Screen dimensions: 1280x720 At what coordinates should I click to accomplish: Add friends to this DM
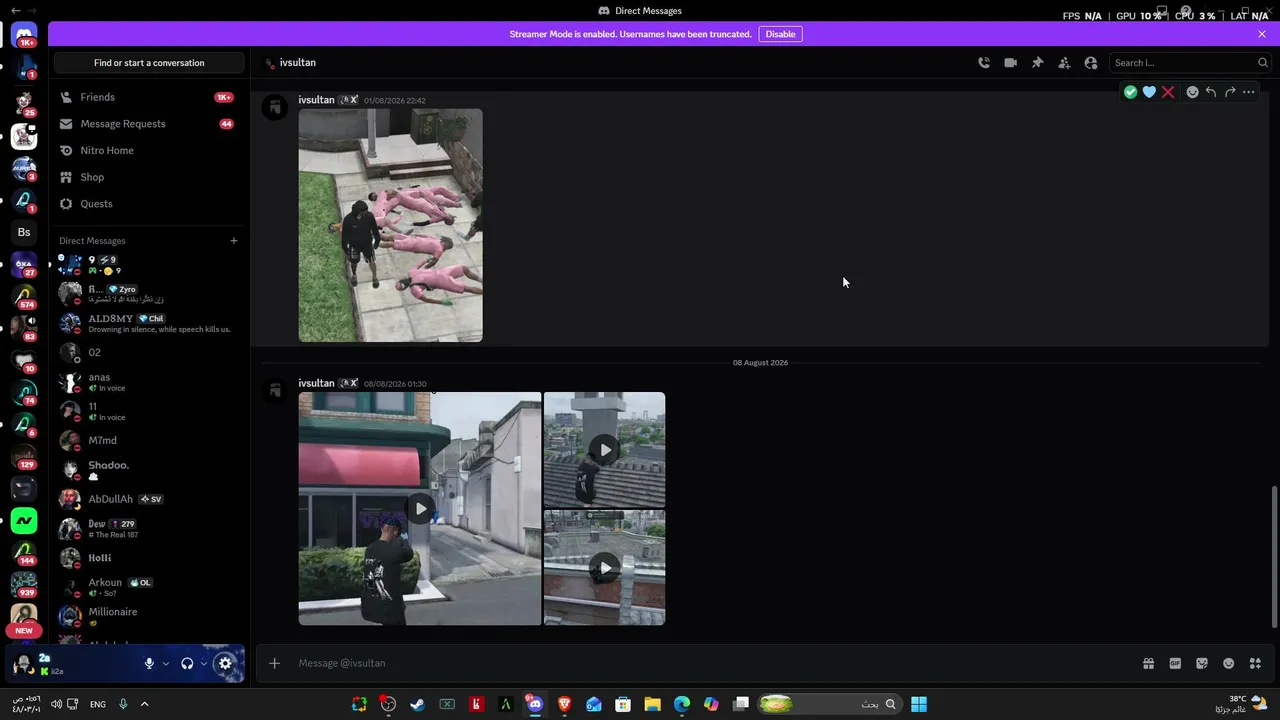tap(1064, 63)
